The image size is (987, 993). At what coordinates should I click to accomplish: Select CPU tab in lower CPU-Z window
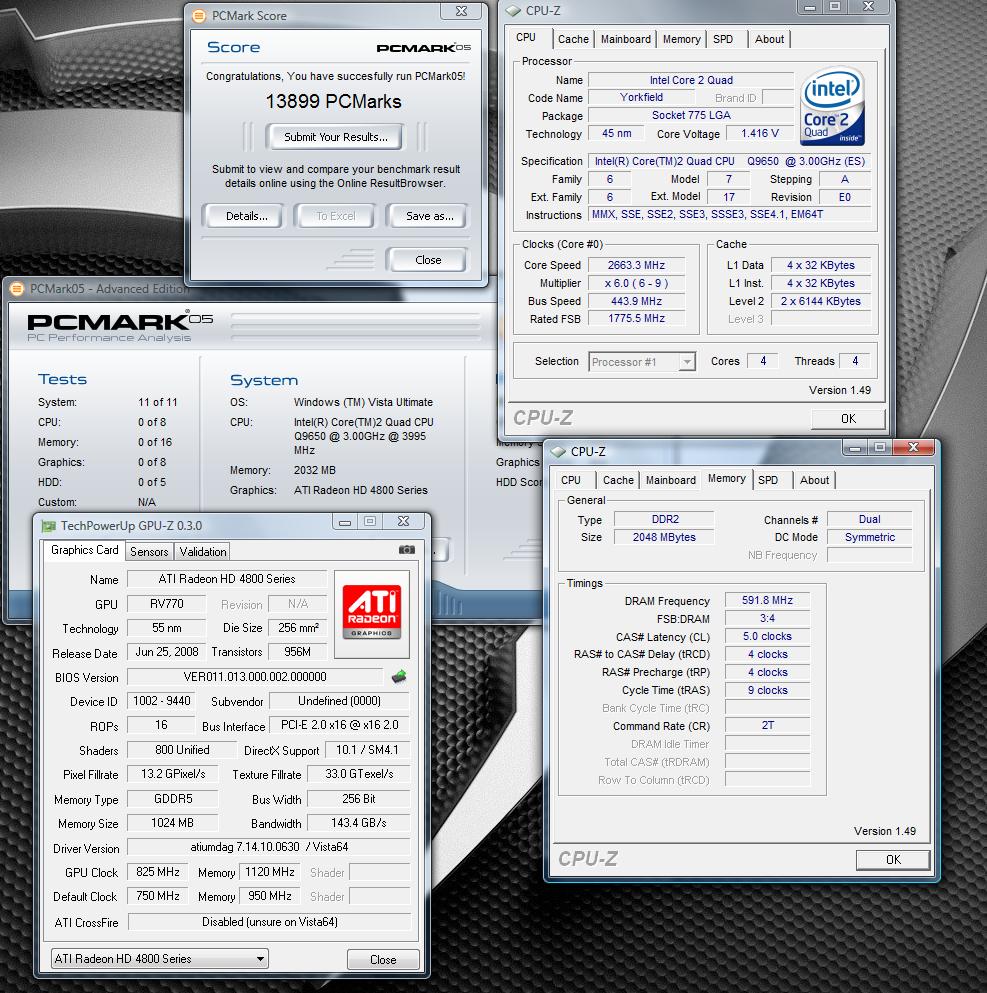pos(570,480)
